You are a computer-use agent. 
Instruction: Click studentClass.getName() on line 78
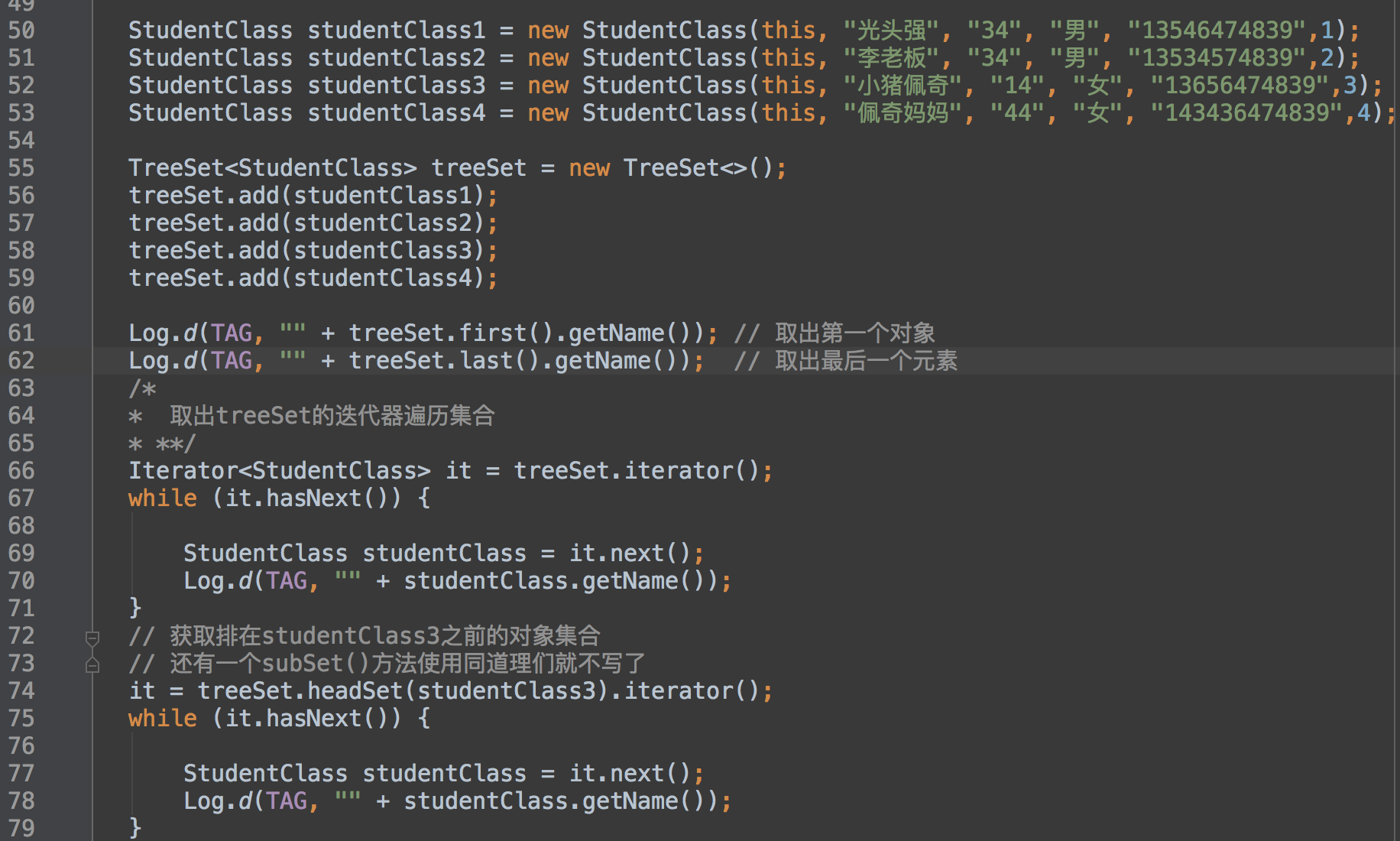point(561,801)
